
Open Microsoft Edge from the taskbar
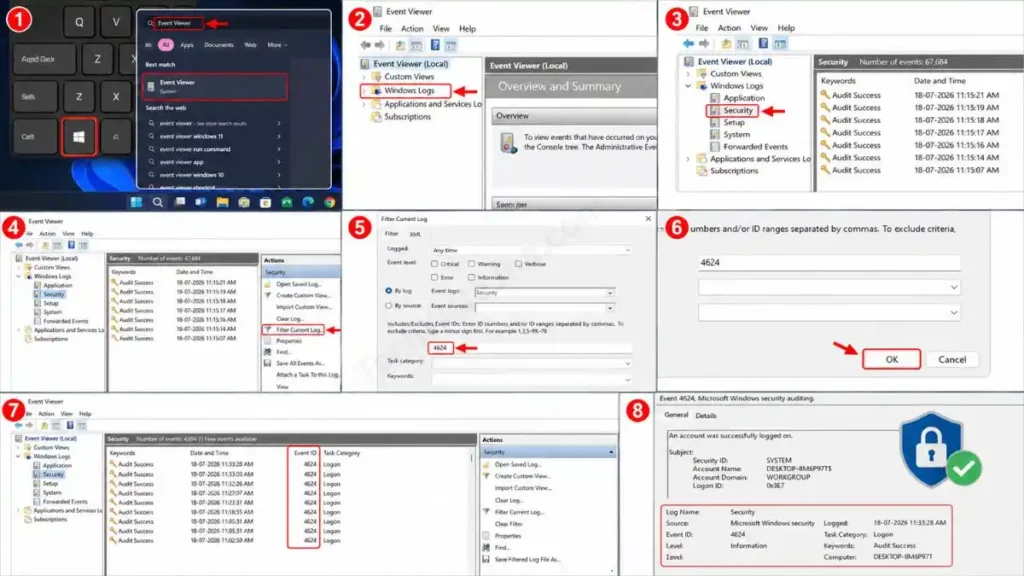(308, 202)
